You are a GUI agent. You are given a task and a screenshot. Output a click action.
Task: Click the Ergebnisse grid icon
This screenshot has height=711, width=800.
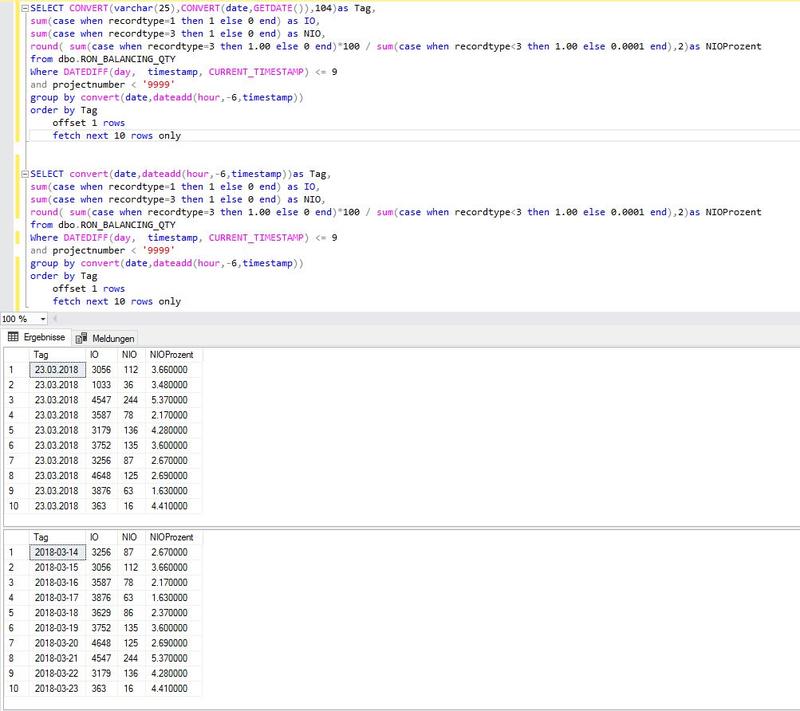14,338
